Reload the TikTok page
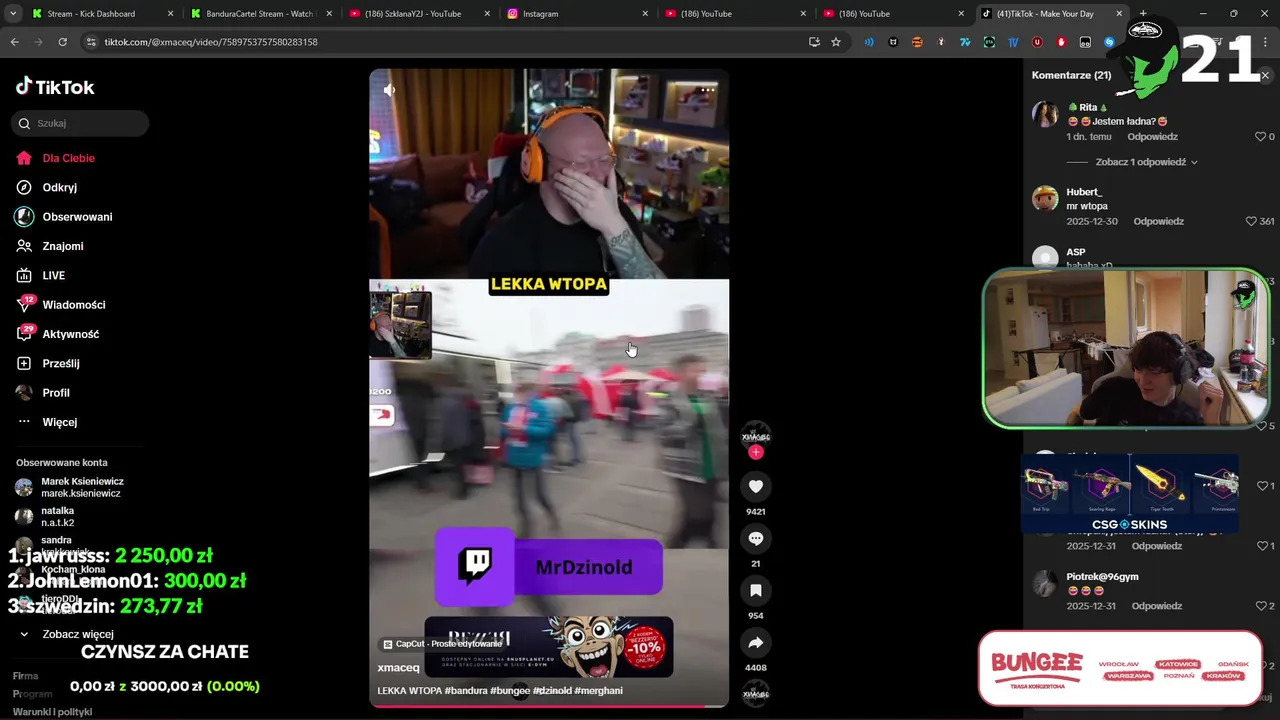1280x720 pixels. pos(62,42)
